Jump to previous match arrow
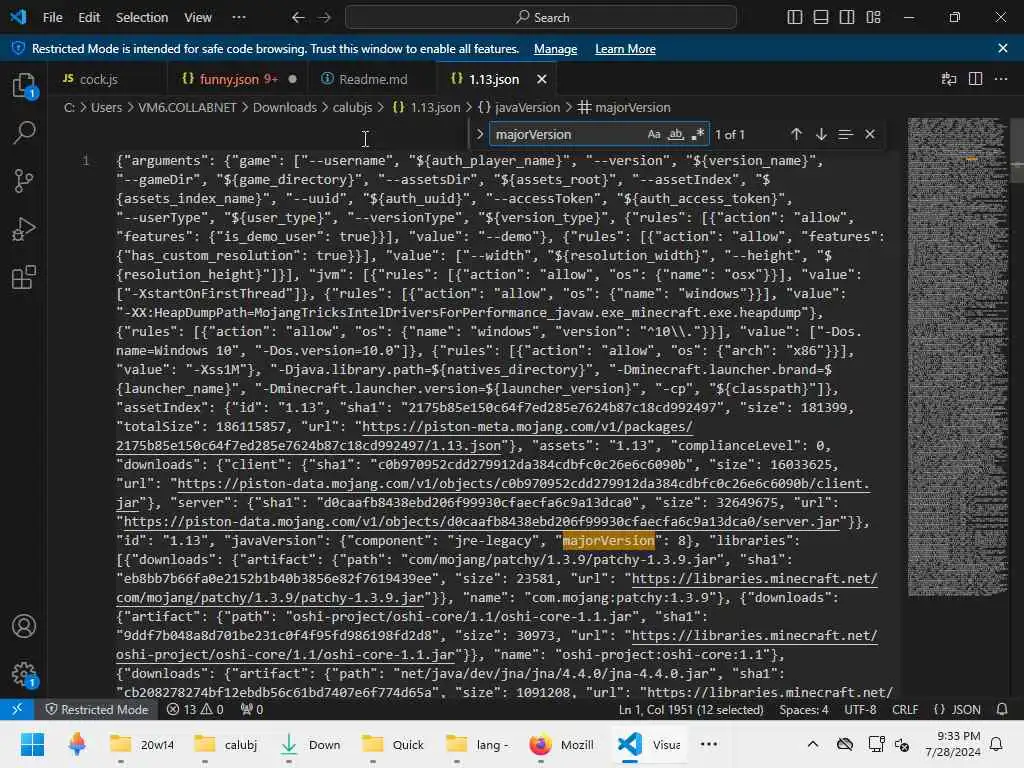 point(796,135)
